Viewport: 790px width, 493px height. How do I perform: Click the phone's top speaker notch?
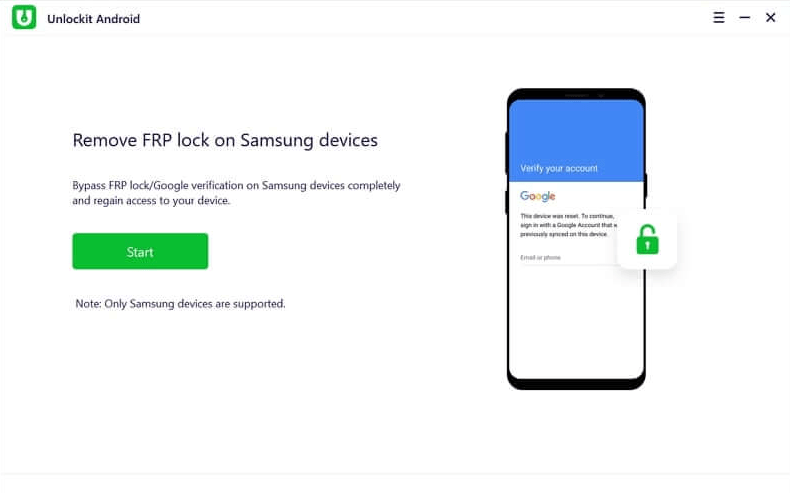click(576, 95)
